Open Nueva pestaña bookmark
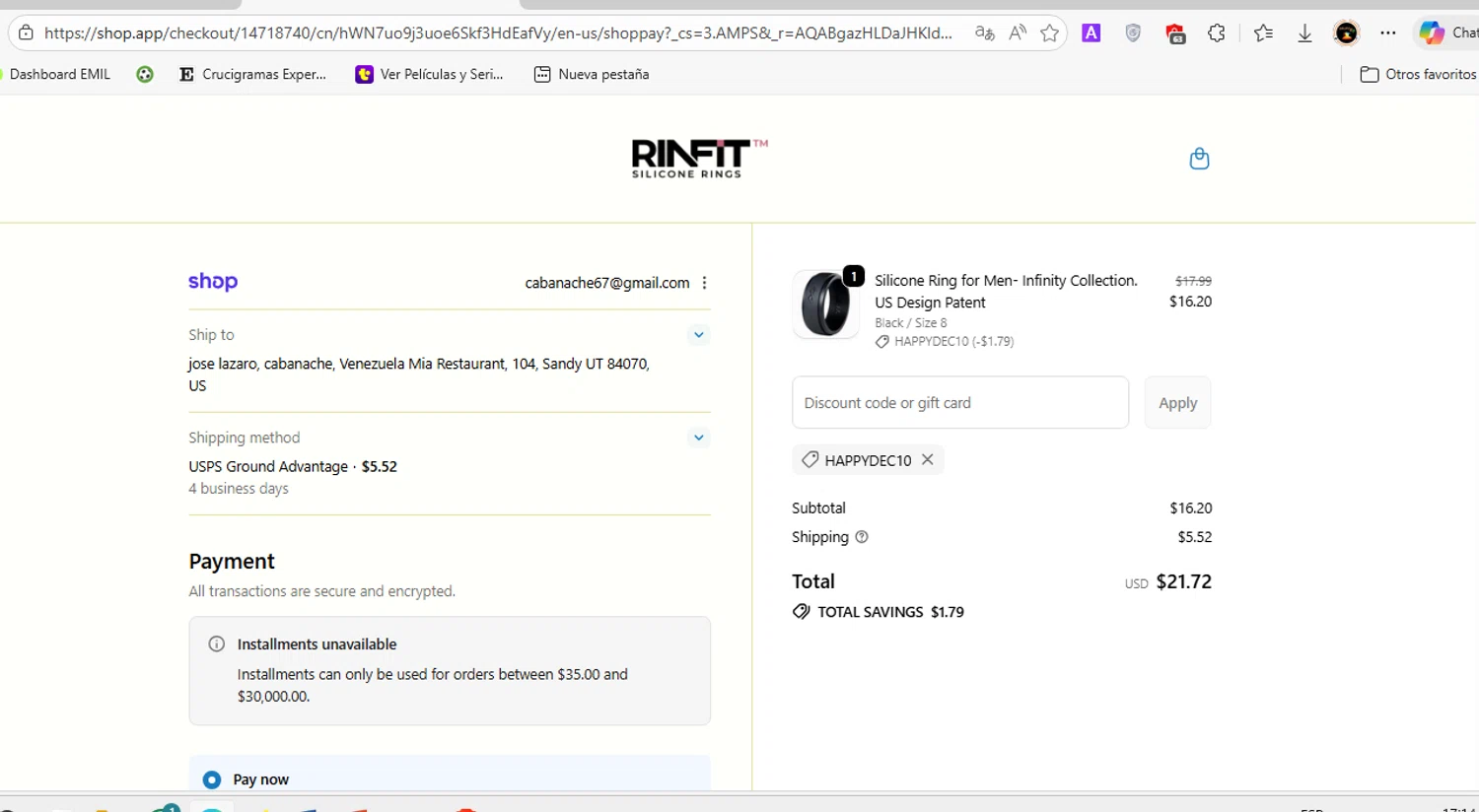The width and height of the screenshot is (1479, 812). point(592,74)
